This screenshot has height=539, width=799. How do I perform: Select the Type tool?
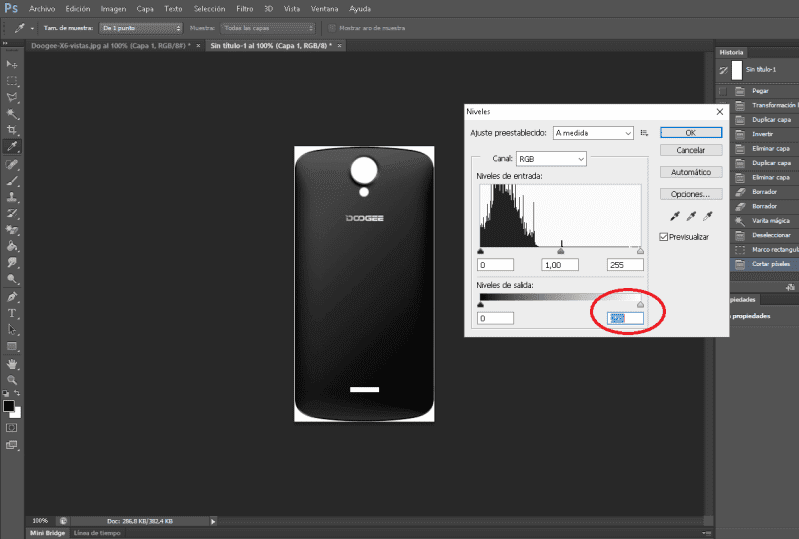tap(12, 313)
